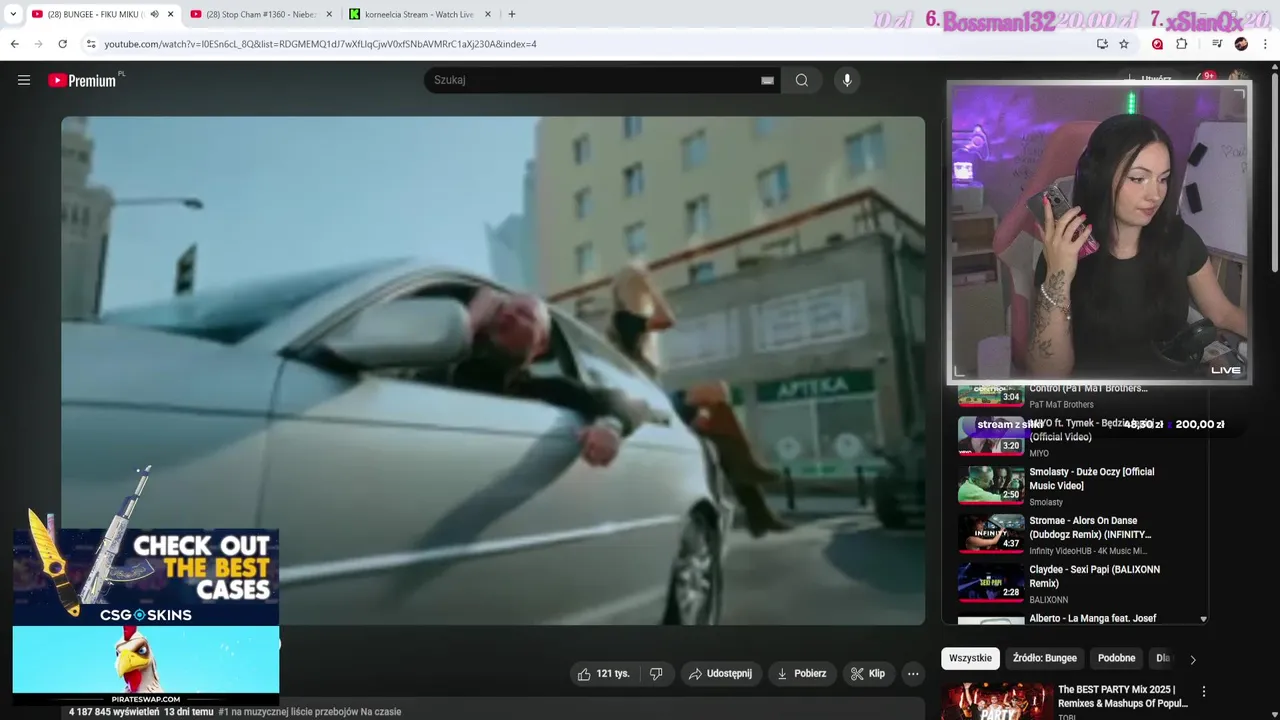Close the korneelcia Stream tab
Viewport: 1280px width, 720px height.
488,15
